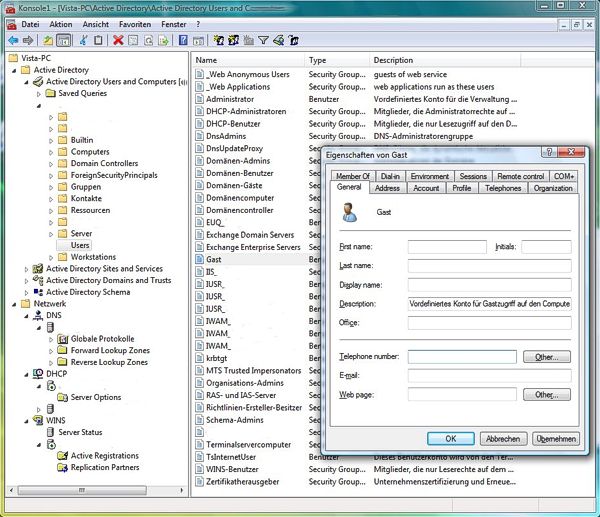
Task: Click the red X Delete icon
Action: click(118, 40)
